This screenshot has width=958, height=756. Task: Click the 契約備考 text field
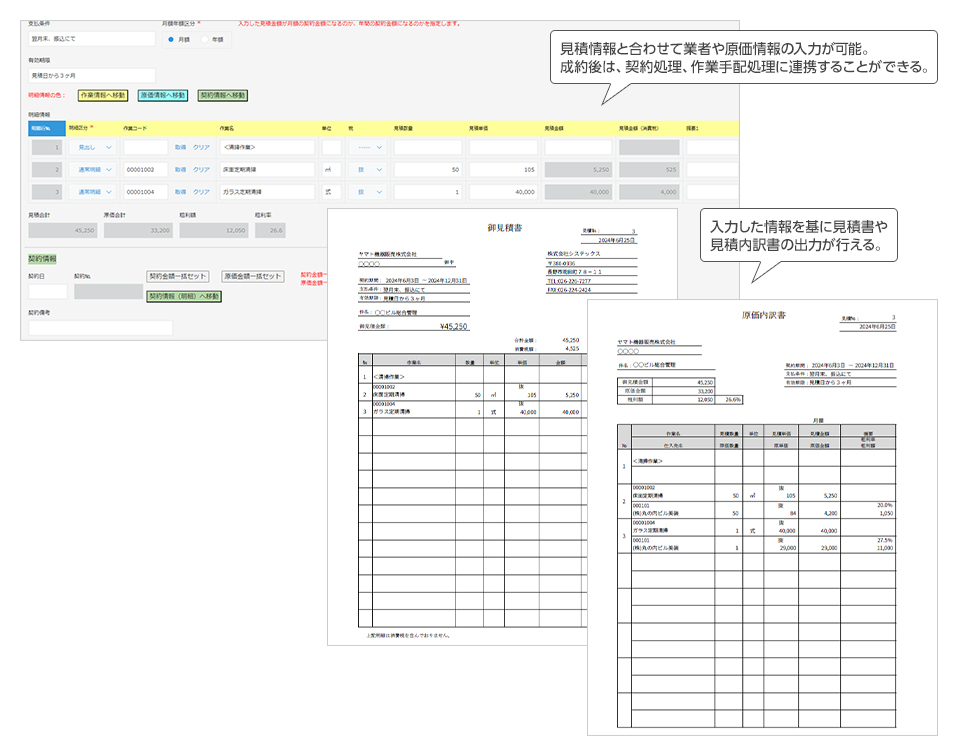100,327
